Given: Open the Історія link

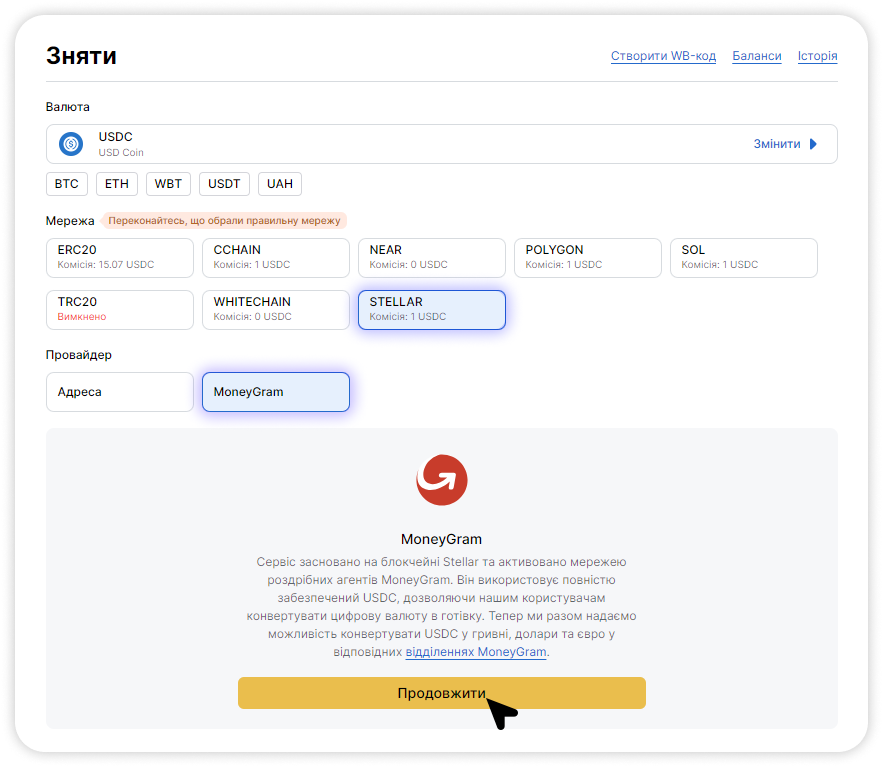Looking at the screenshot, I should (818, 56).
